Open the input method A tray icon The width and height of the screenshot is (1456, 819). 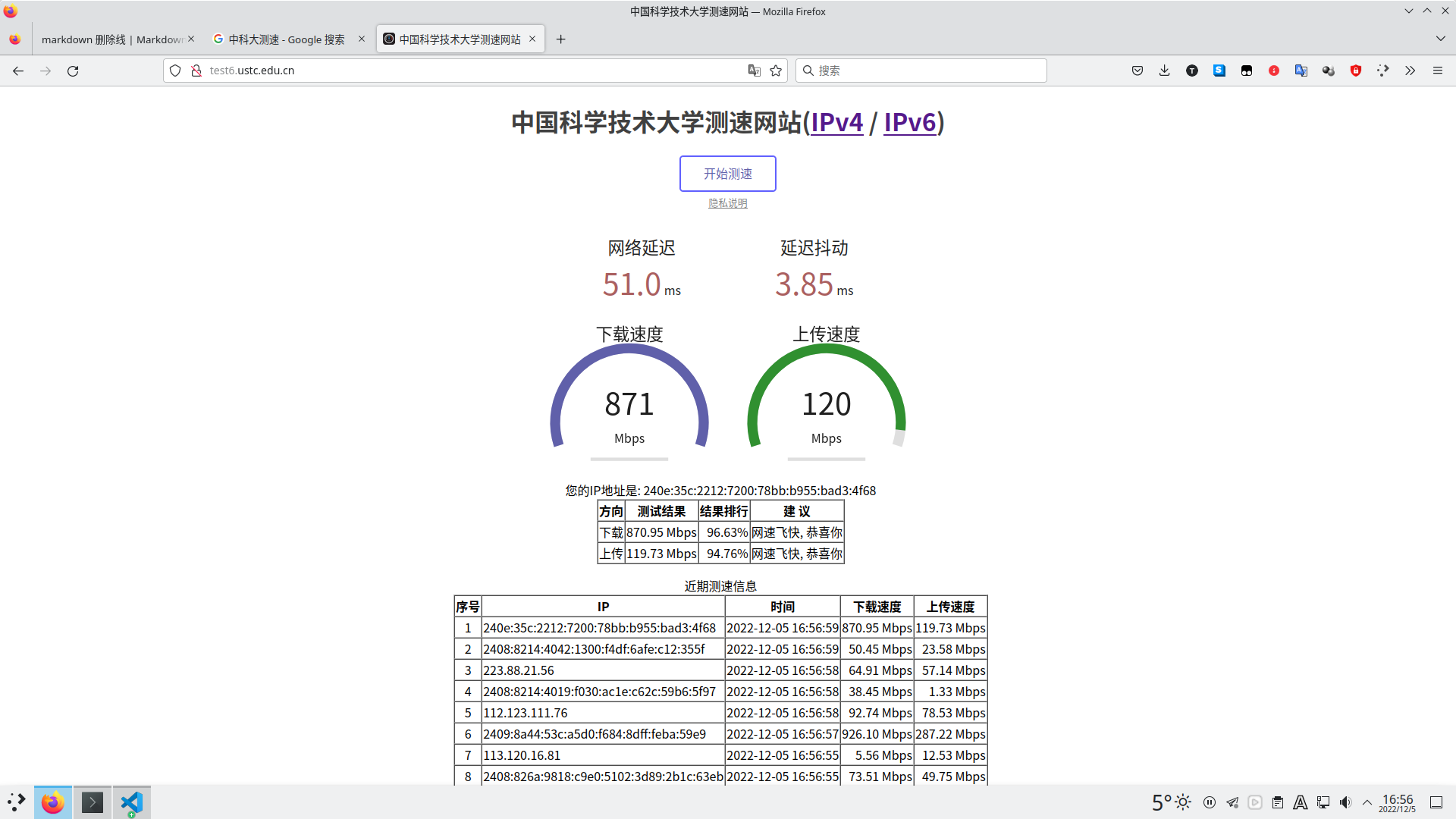click(1301, 802)
